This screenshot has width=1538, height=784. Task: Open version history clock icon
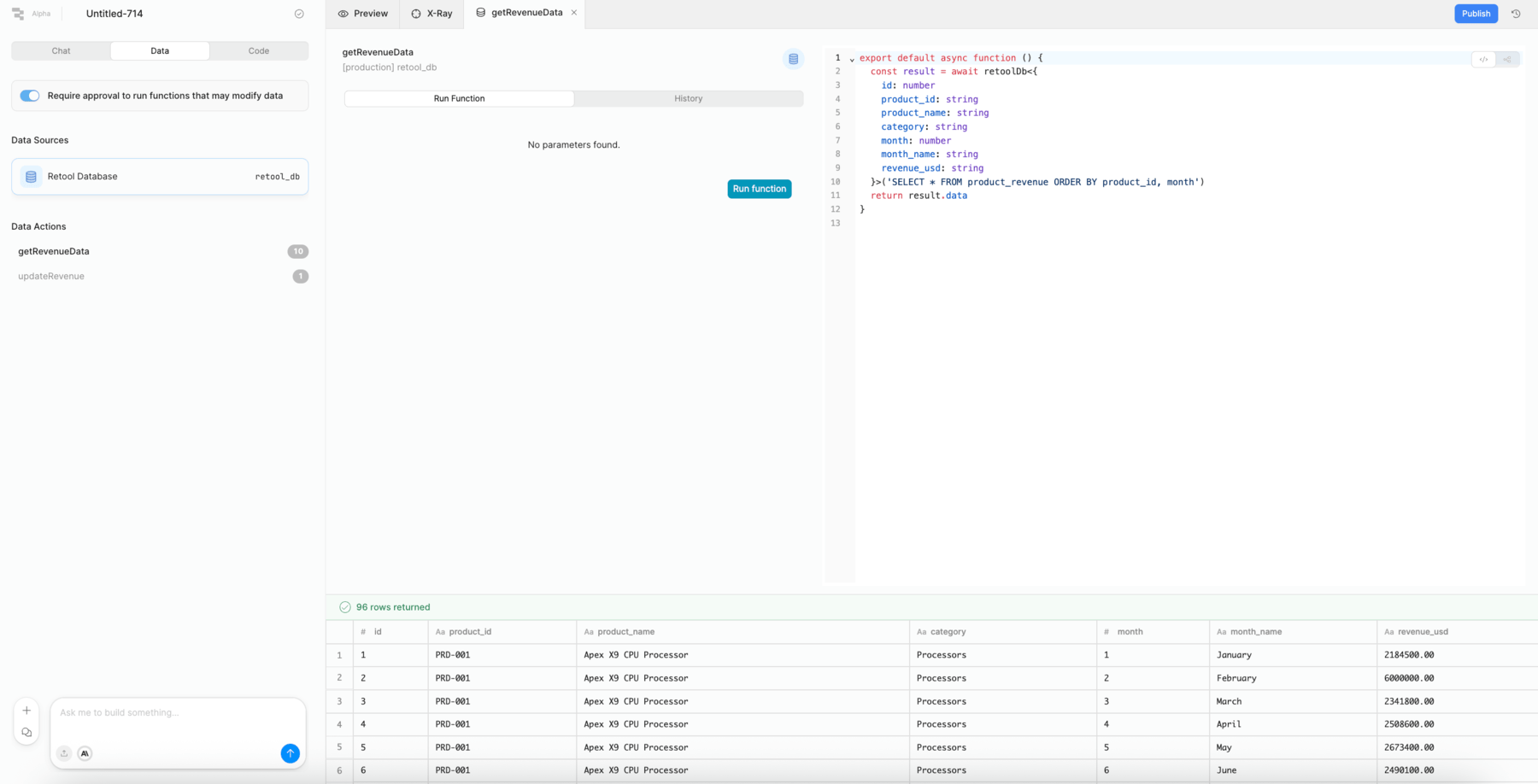click(x=1516, y=14)
